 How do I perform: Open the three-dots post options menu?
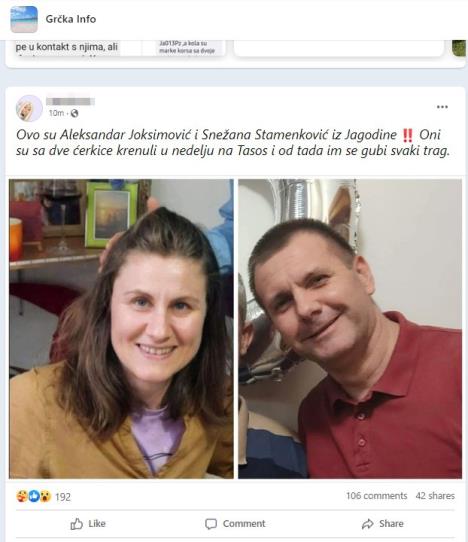[x=442, y=107]
